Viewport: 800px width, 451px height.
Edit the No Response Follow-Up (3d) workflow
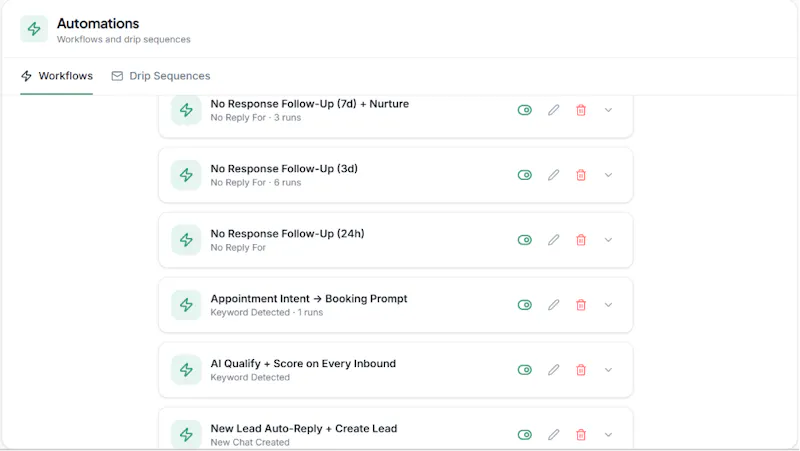554,175
